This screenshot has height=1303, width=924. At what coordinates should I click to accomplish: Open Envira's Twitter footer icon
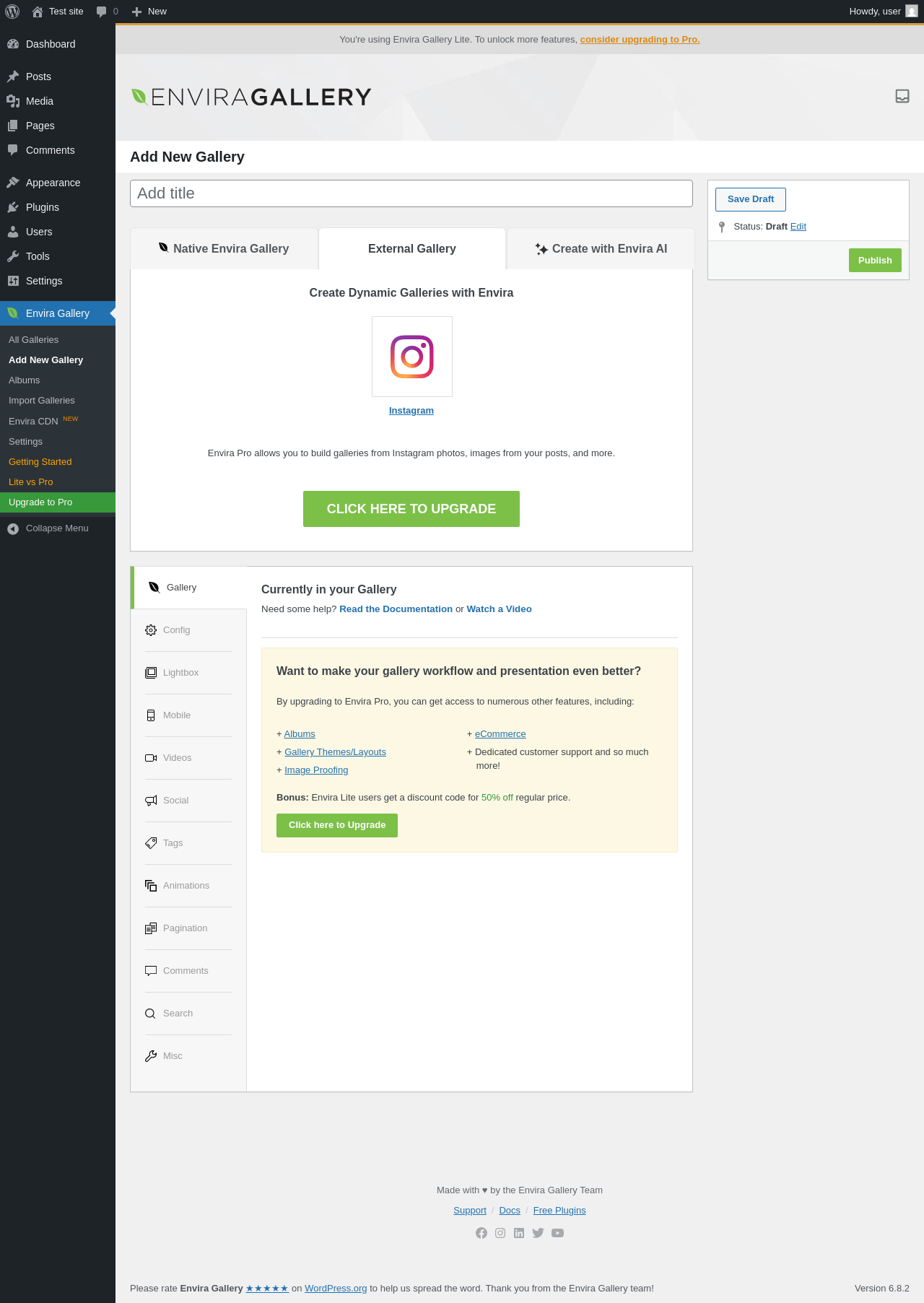coord(538,1233)
